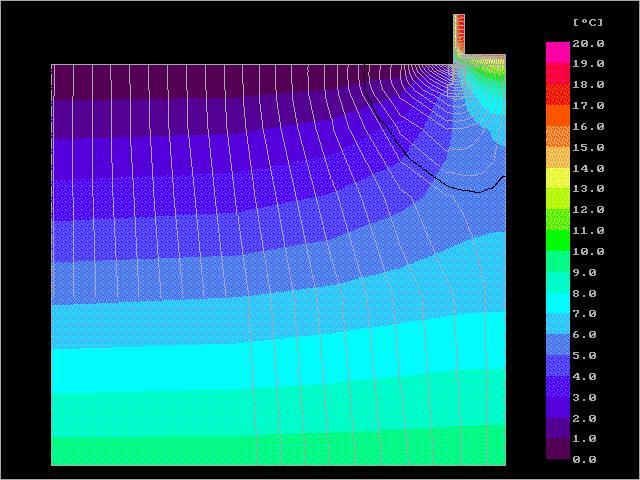640x480 pixels.
Task: Click the 11.0 legend value
Action: [x=588, y=231]
